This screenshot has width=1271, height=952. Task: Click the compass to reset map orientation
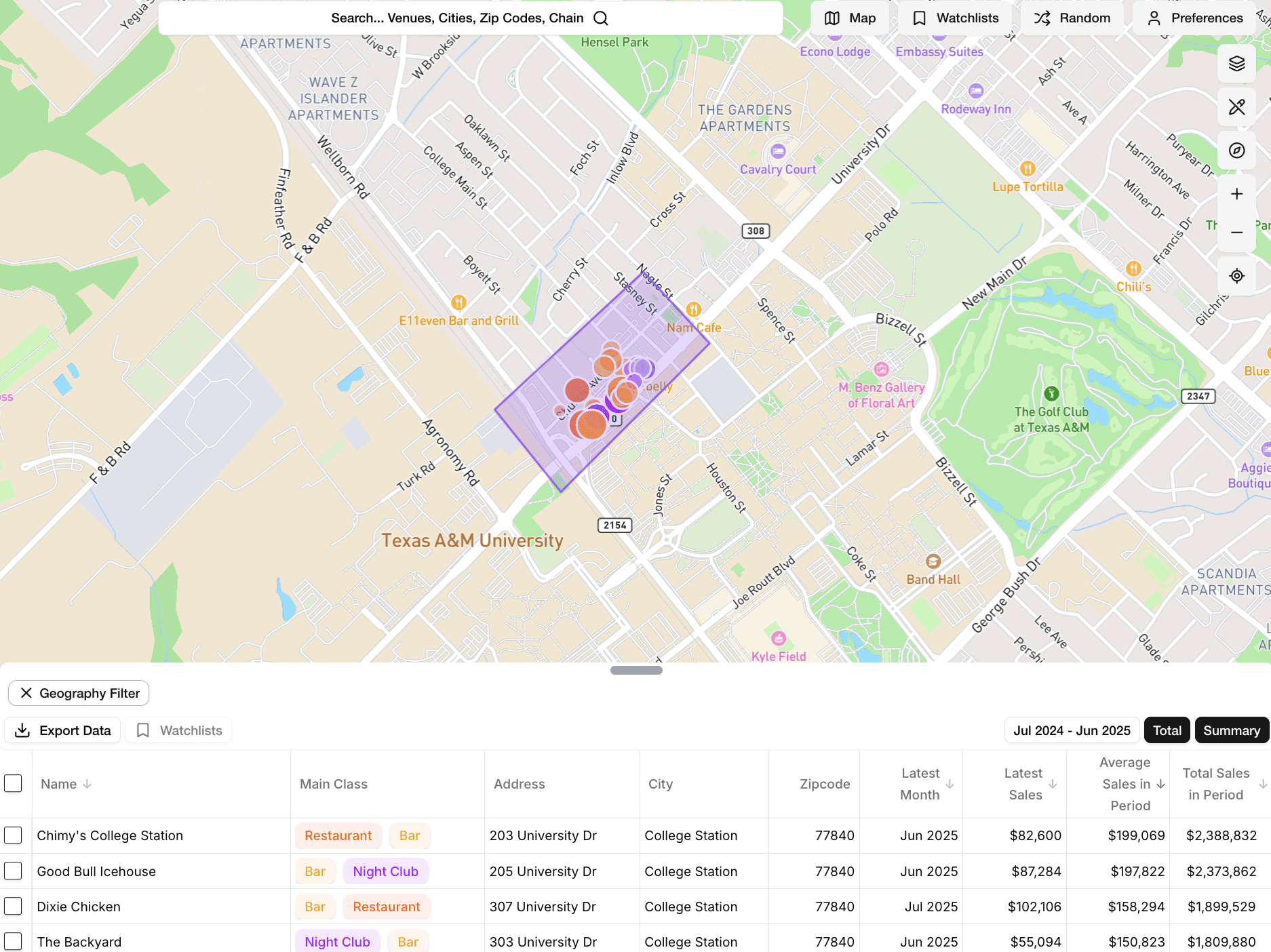(x=1236, y=151)
